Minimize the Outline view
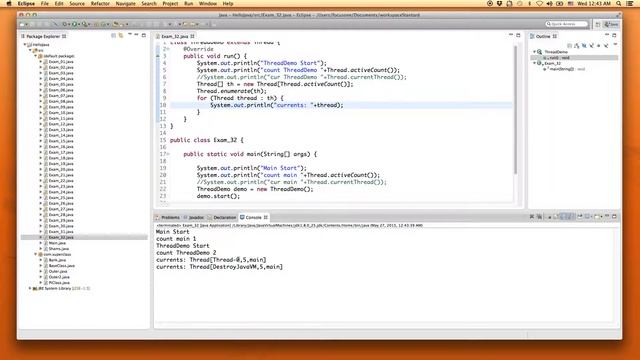640x360 pixels. coord(607,36)
